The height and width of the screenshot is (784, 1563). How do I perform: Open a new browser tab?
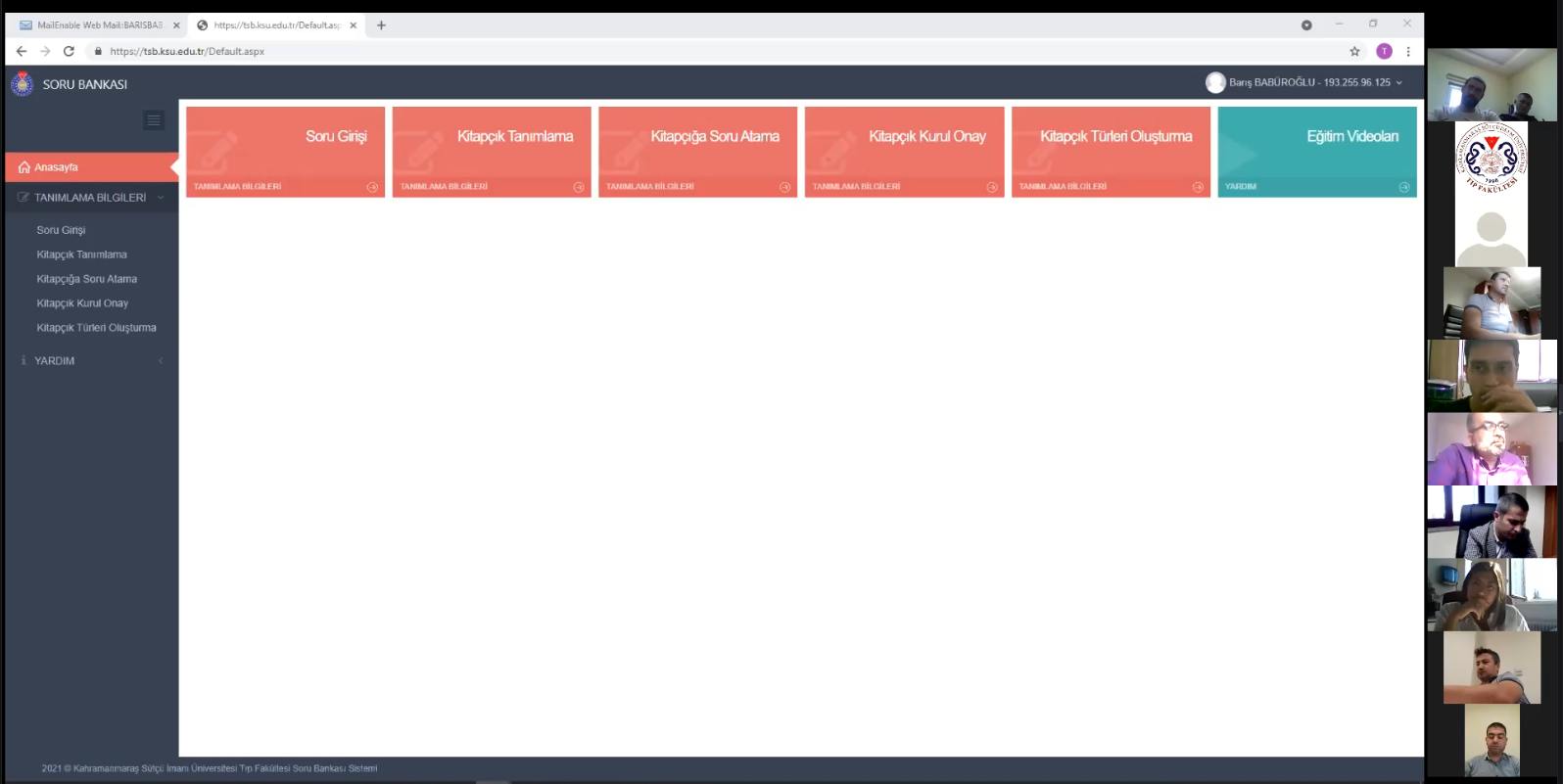point(381,25)
